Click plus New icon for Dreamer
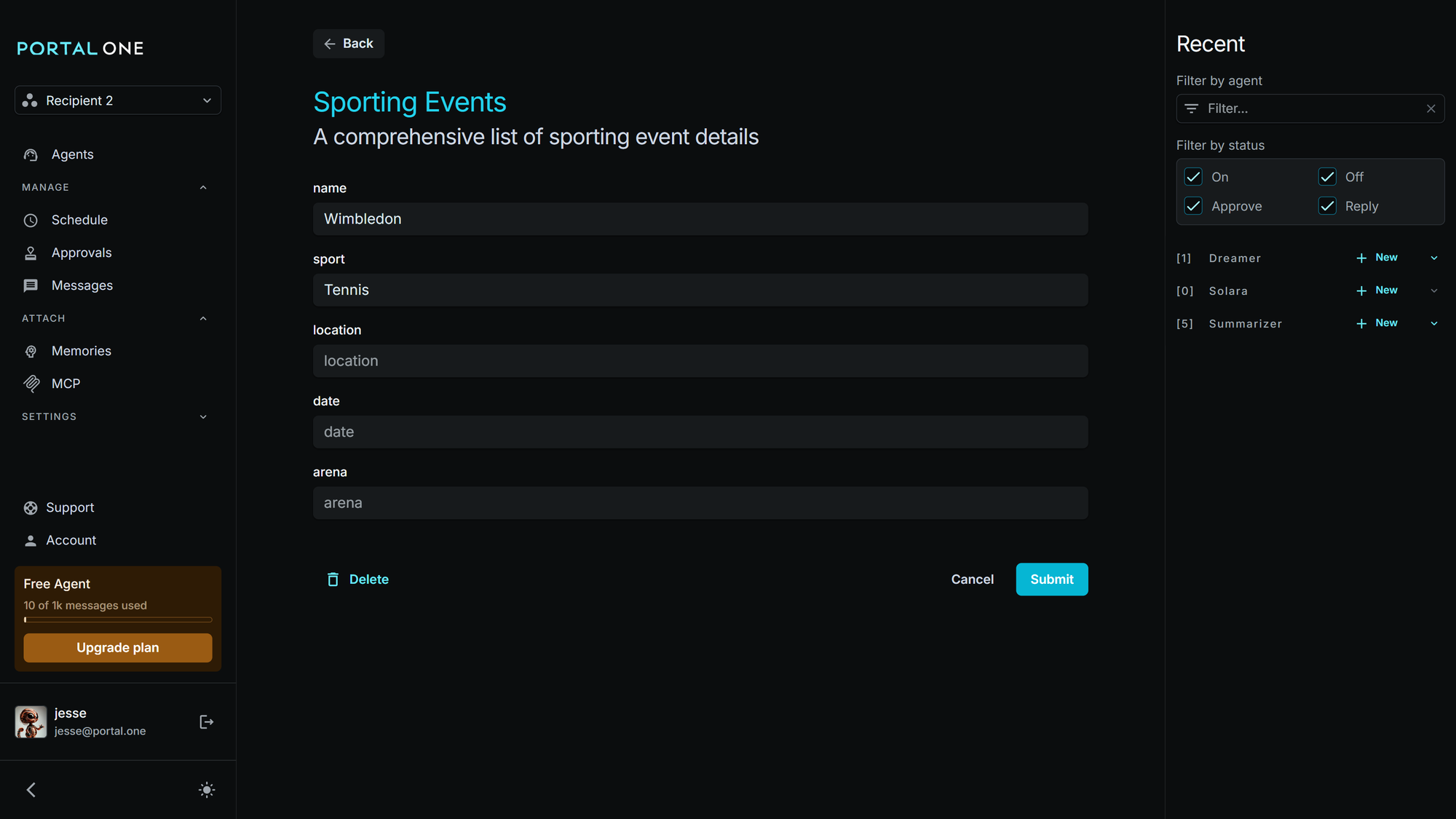 click(x=1361, y=258)
